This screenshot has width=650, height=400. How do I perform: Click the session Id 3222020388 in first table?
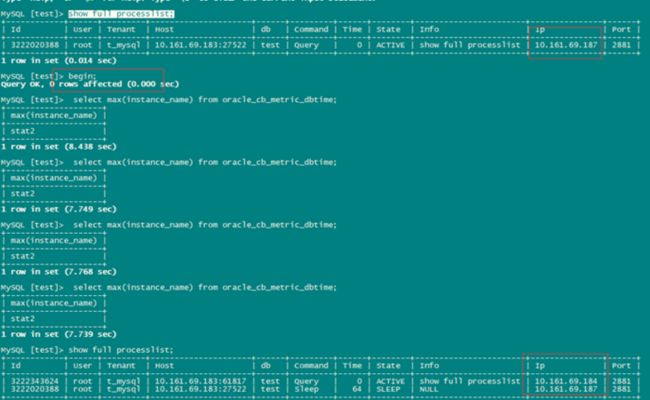click(x=35, y=45)
